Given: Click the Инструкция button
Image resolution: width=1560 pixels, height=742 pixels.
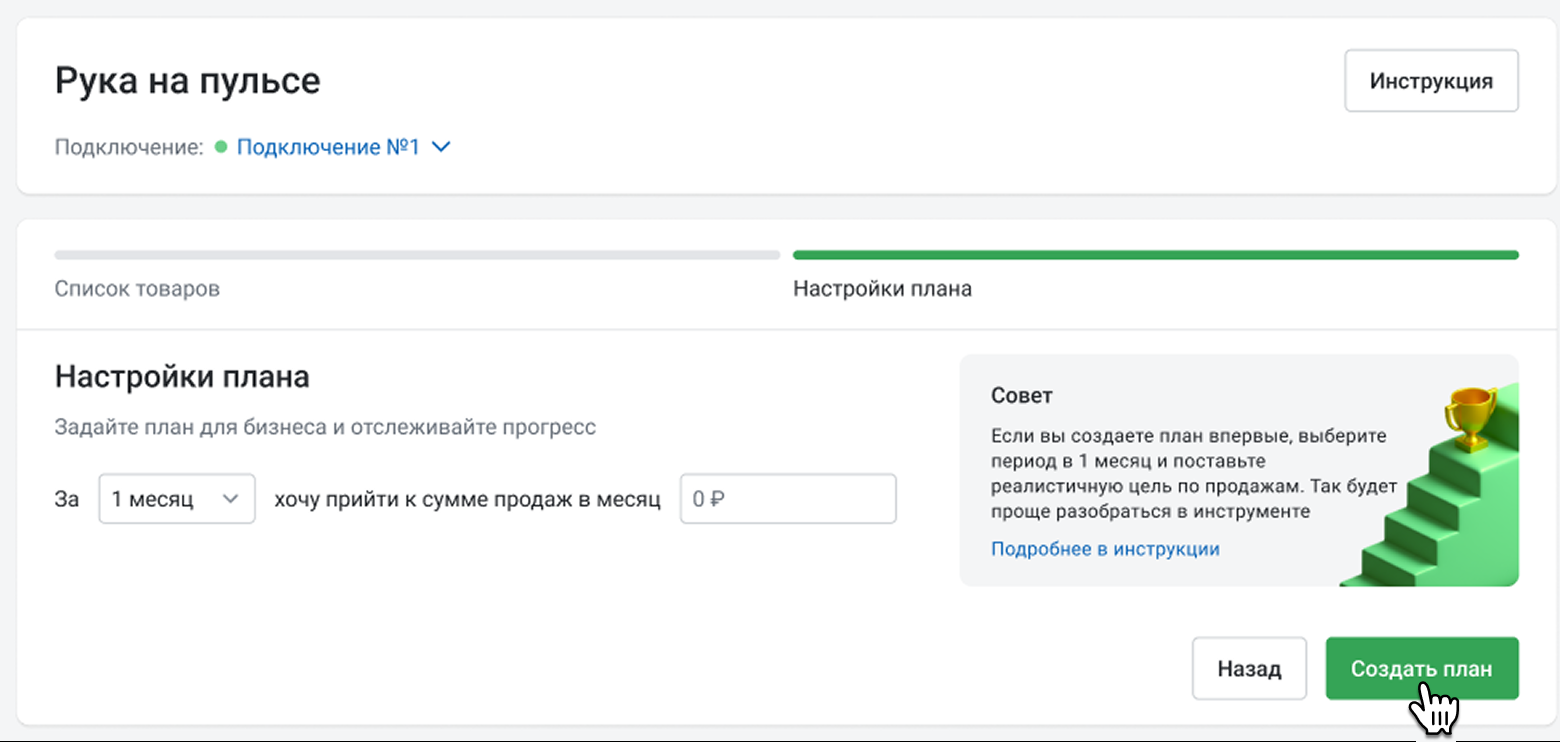Looking at the screenshot, I should point(1431,81).
